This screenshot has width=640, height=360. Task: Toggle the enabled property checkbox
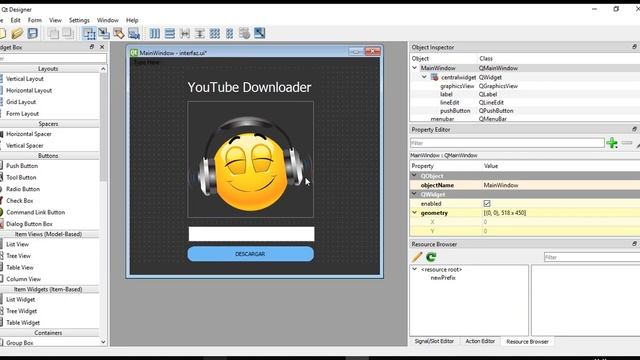pyautogui.click(x=487, y=203)
